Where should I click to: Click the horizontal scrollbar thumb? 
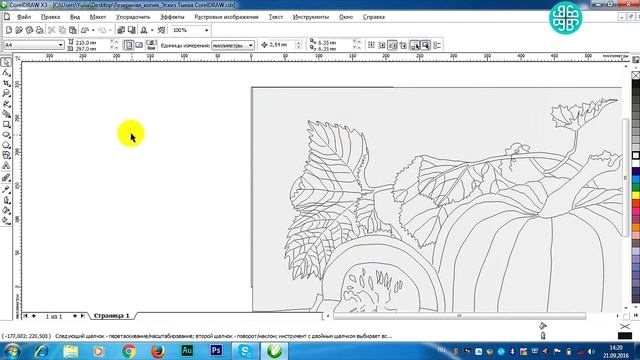pos(459,316)
